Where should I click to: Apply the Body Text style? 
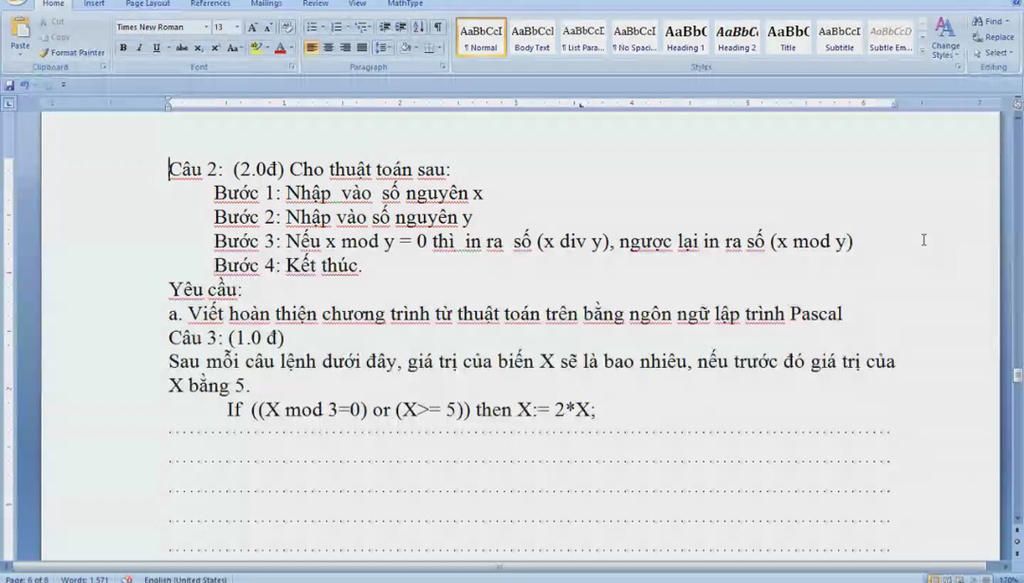click(532, 37)
